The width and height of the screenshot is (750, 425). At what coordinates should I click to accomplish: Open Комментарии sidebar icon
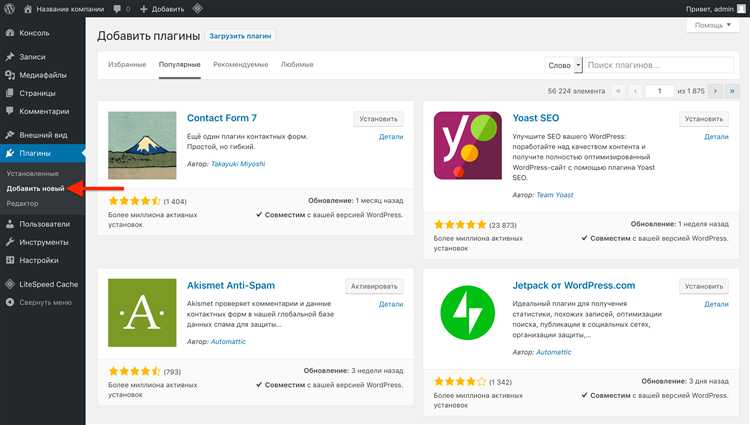coord(10,111)
